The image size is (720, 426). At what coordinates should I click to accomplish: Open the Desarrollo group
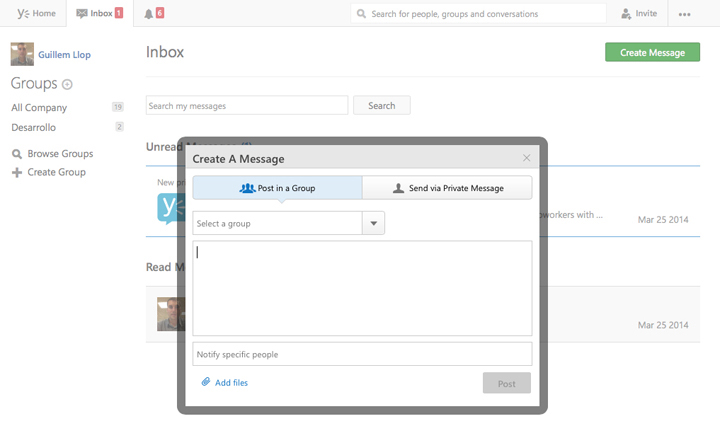pyautogui.click(x=33, y=127)
